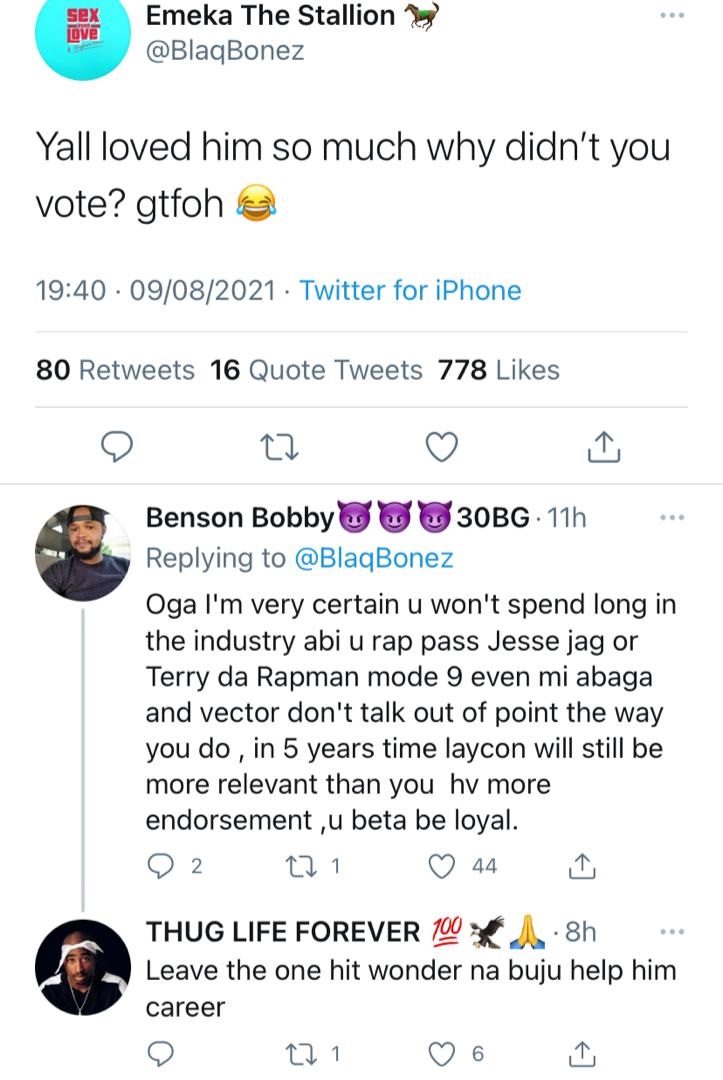723x1080 pixels.
Task: Like the main tweet with heart icon
Action: coord(441,447)
